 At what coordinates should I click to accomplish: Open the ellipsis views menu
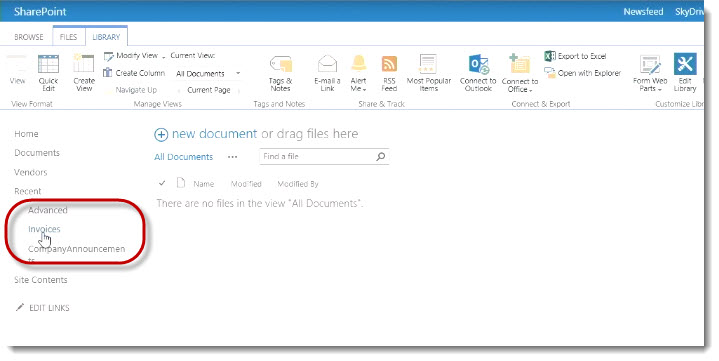click(232, 157)
